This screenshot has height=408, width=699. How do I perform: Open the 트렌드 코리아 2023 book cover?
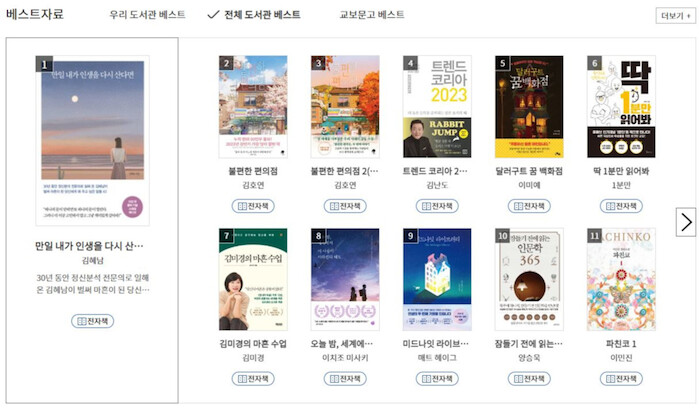point(437,106)
